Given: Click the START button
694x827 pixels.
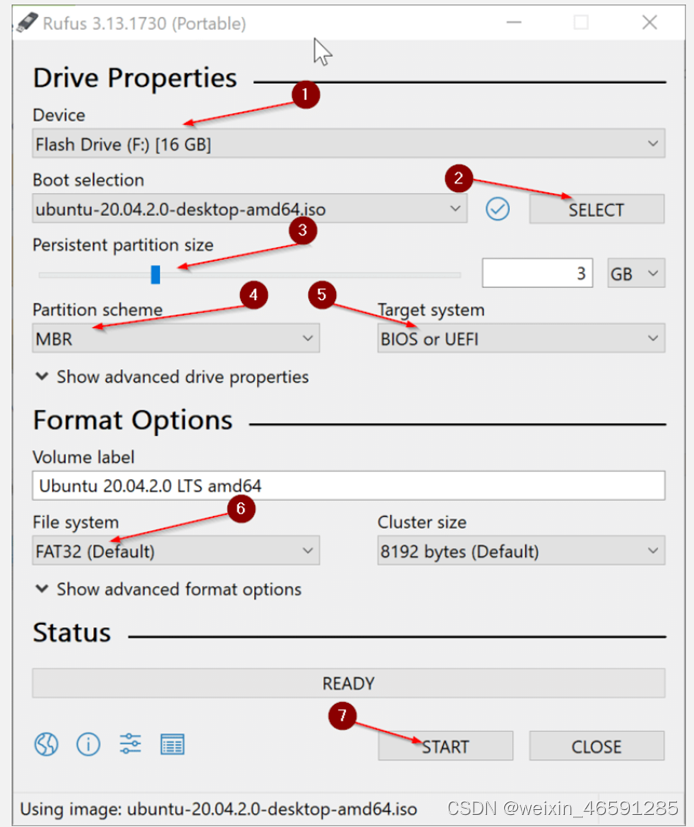Looking at the screenshot, I should [x=446, y=746].
